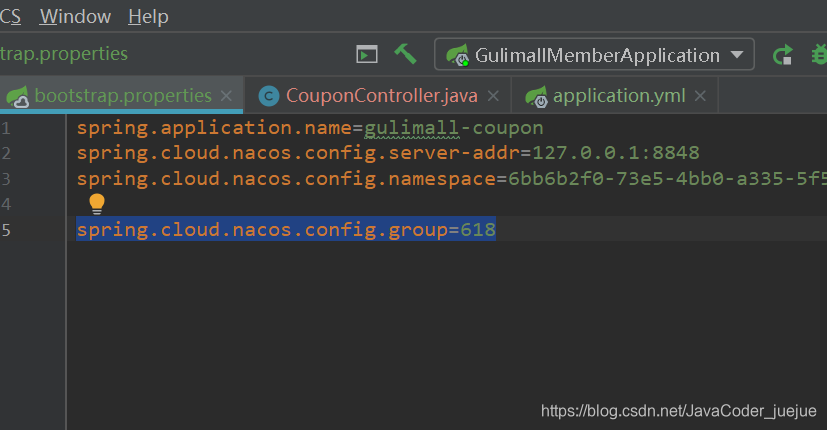Switch to bootstrap.properties tab

(122, 95)
